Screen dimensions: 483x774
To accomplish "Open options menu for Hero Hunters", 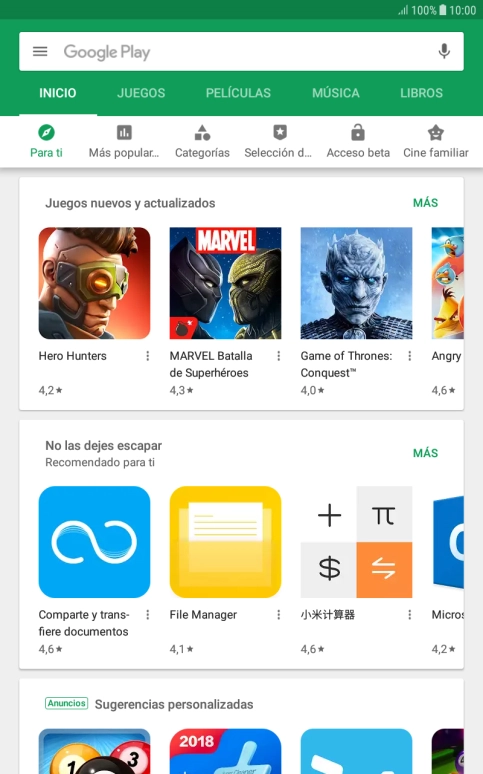I will pyautogui.click(x=148, y=356).
